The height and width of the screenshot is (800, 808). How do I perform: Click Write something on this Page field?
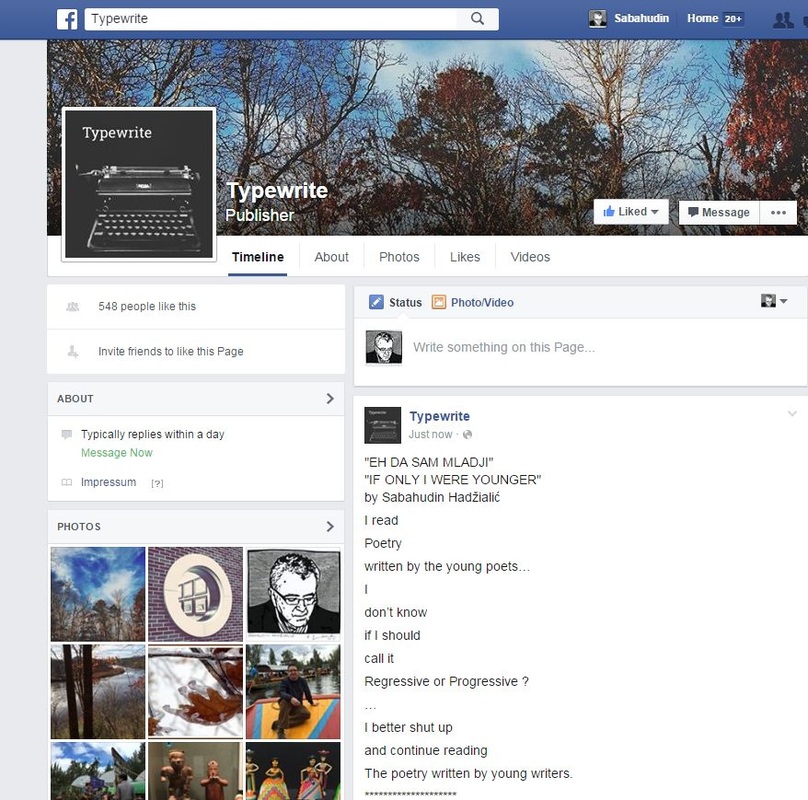[504, 347]
